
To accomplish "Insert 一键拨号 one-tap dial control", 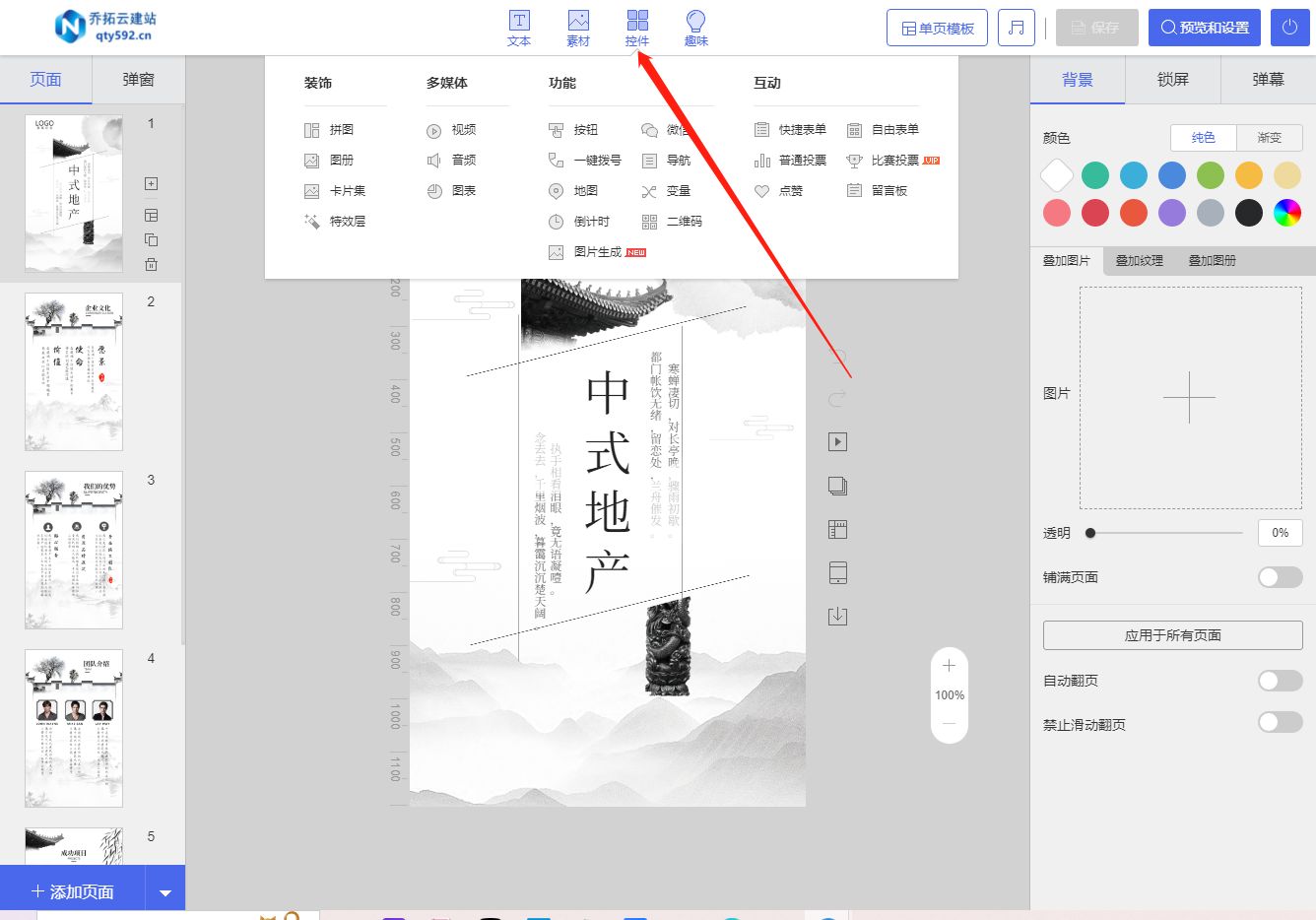I will pos(585,161).
